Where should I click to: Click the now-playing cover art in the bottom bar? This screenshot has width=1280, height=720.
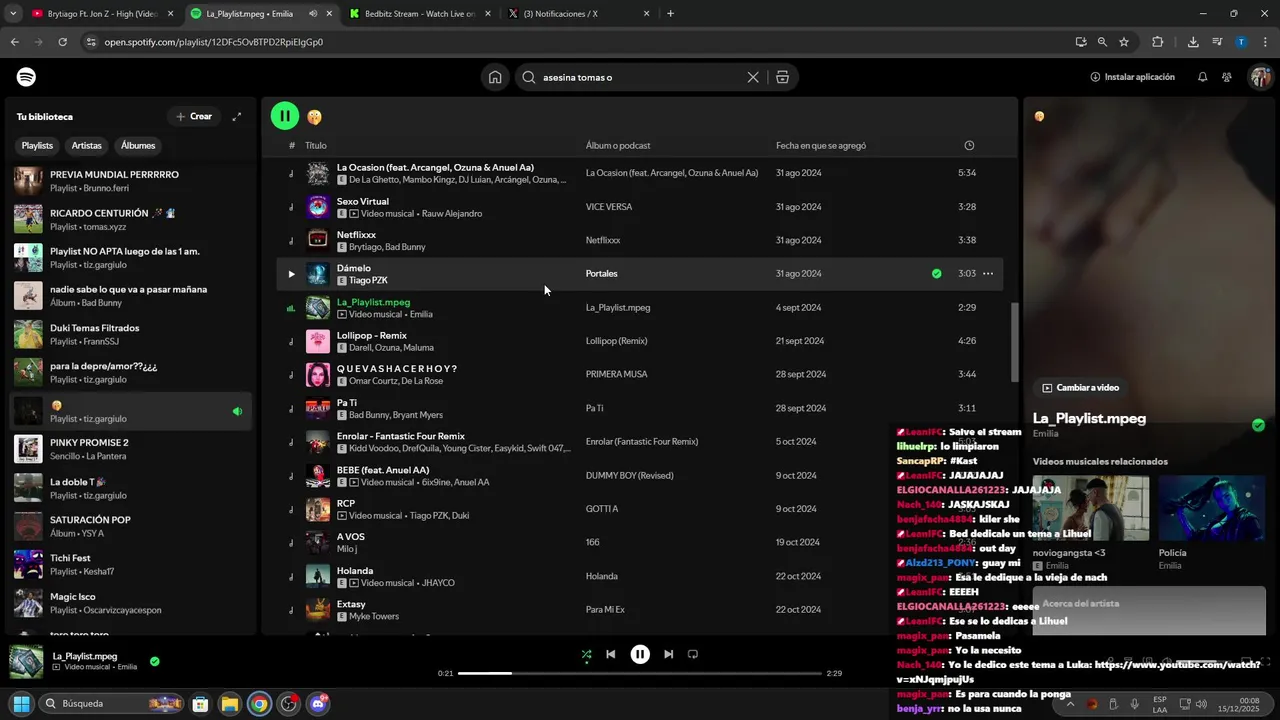[25, 661]
